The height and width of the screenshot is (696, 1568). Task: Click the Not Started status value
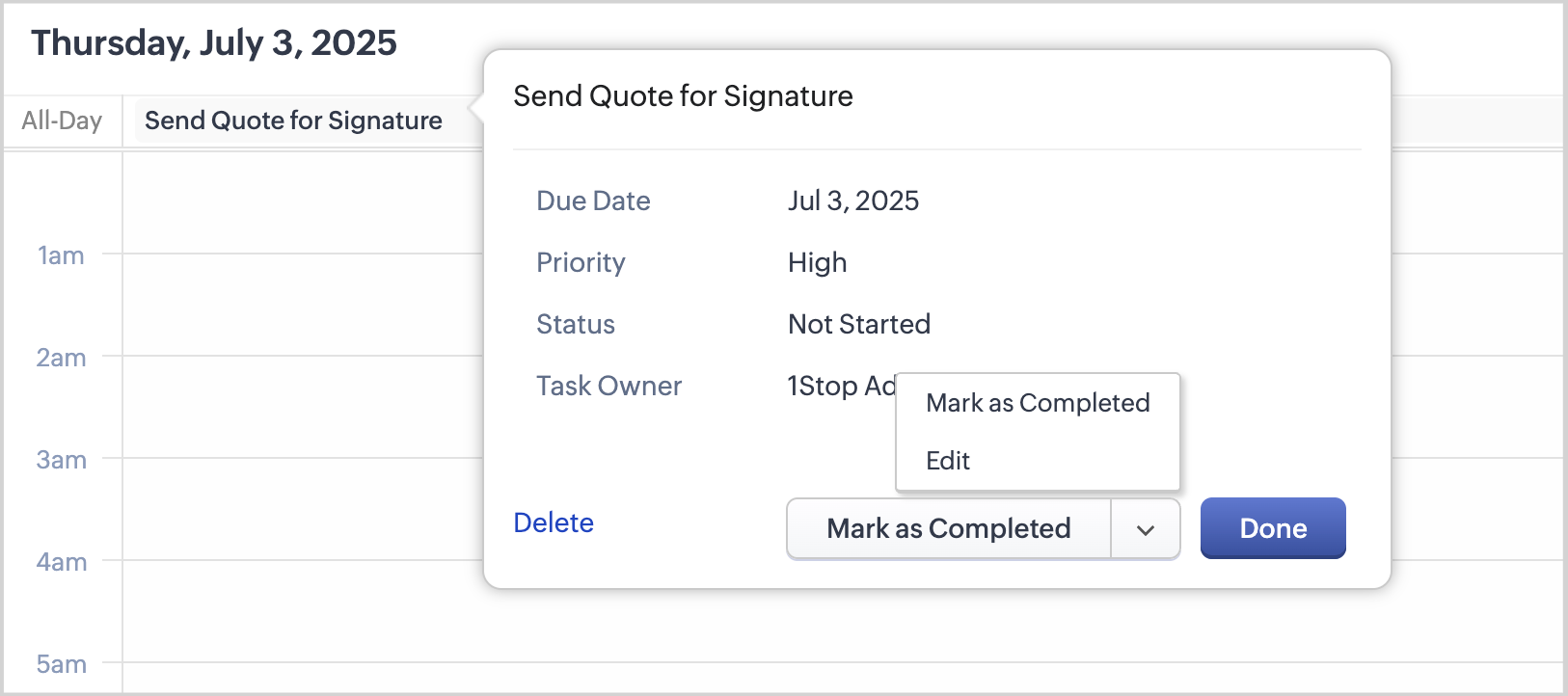coord(858,324)
